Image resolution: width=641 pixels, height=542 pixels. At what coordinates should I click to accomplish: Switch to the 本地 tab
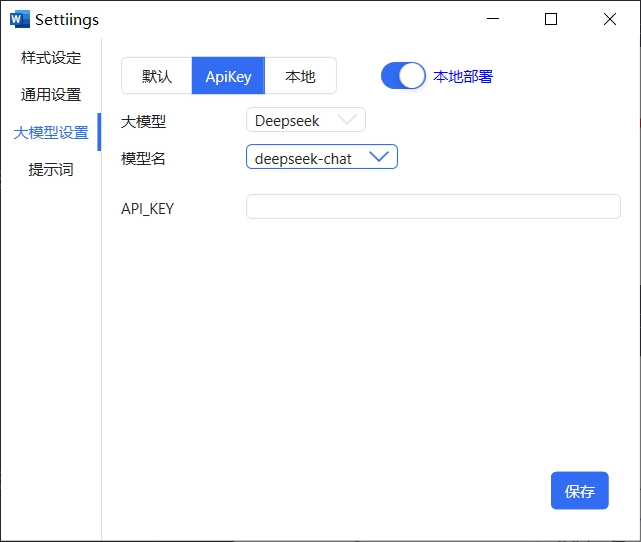[300, 76]
